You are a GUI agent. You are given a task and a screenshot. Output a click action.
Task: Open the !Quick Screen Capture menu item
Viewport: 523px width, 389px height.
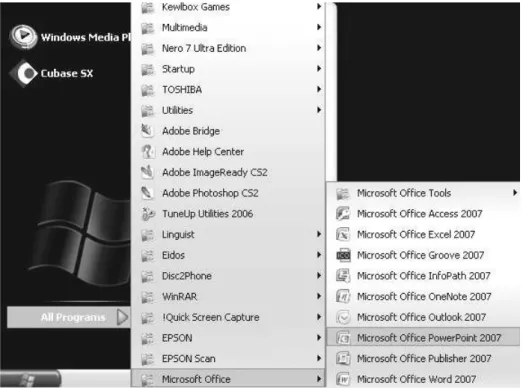click(228, 317)
